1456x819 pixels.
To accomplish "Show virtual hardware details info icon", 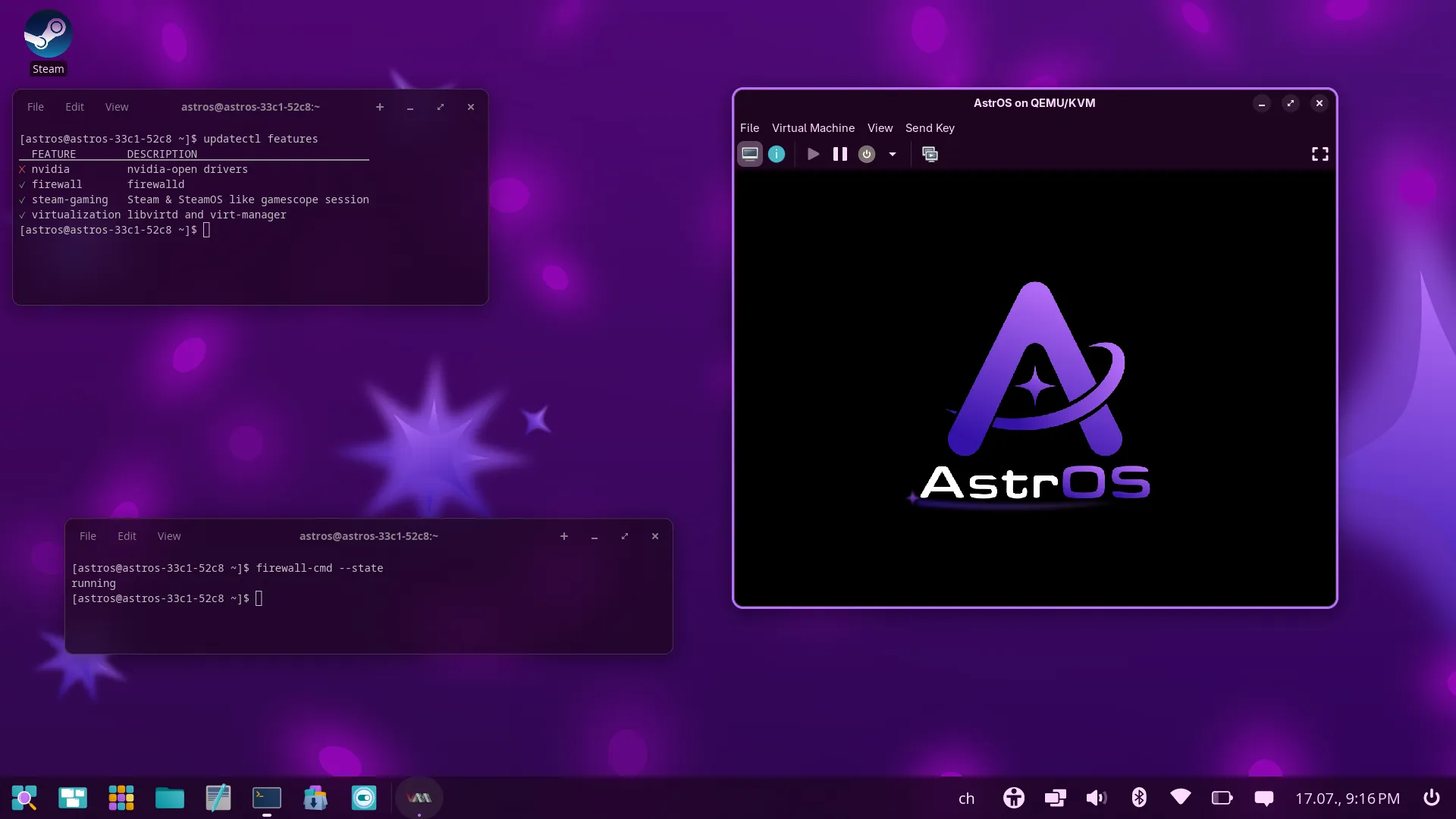I will tap(777, 154).
